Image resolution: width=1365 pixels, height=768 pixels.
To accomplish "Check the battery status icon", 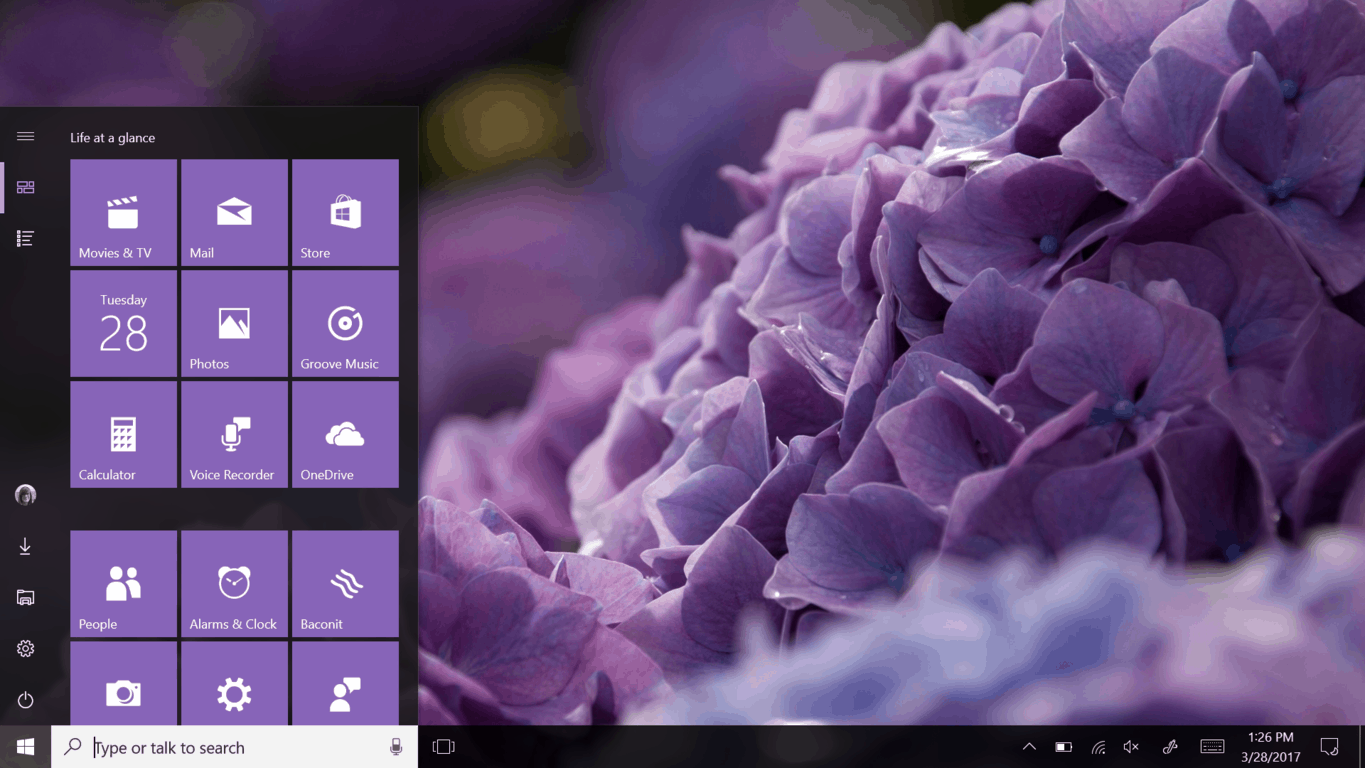I will 1064,747.
